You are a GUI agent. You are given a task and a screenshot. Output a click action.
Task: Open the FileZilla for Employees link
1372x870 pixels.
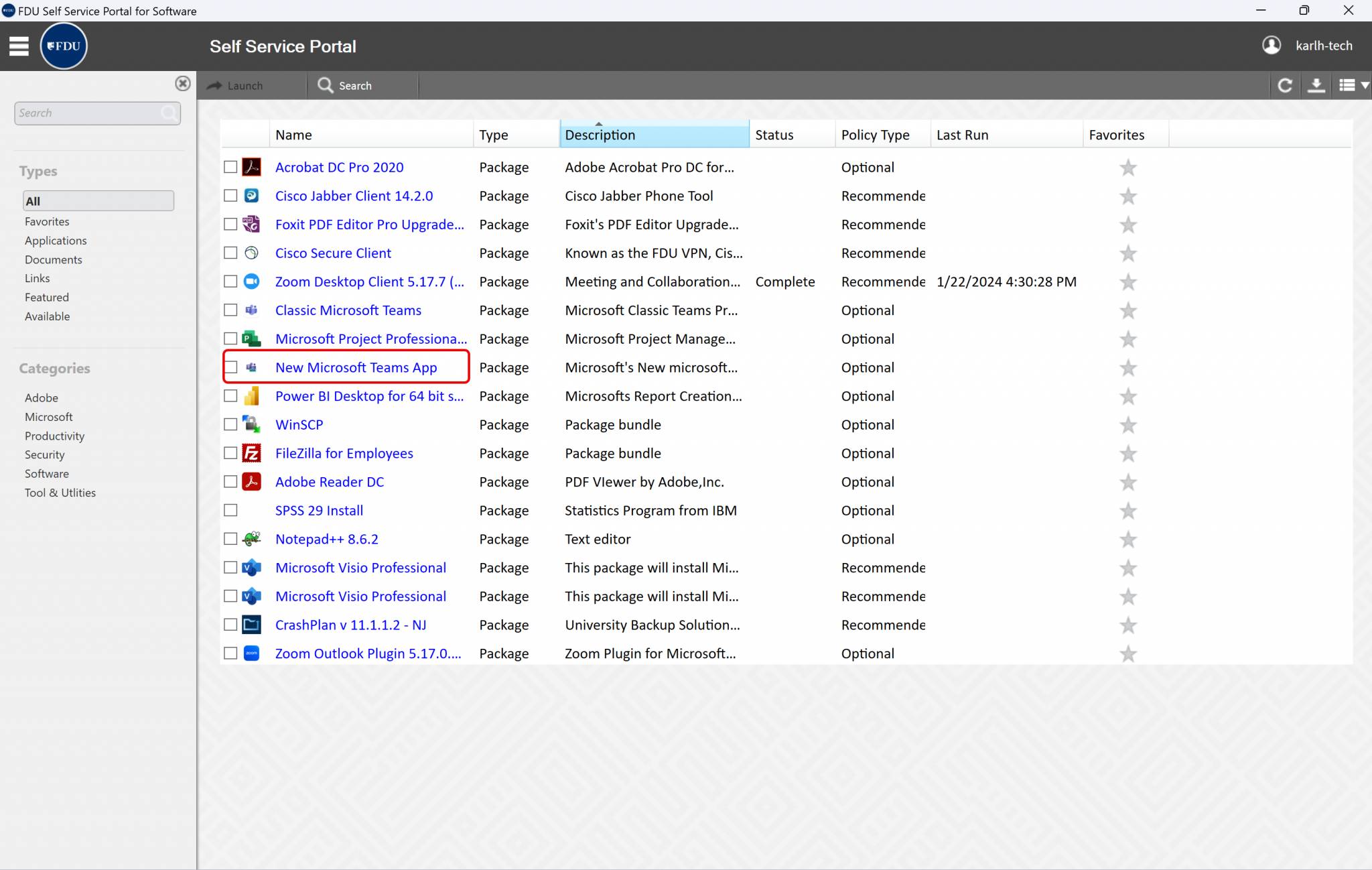click(344, 454)
